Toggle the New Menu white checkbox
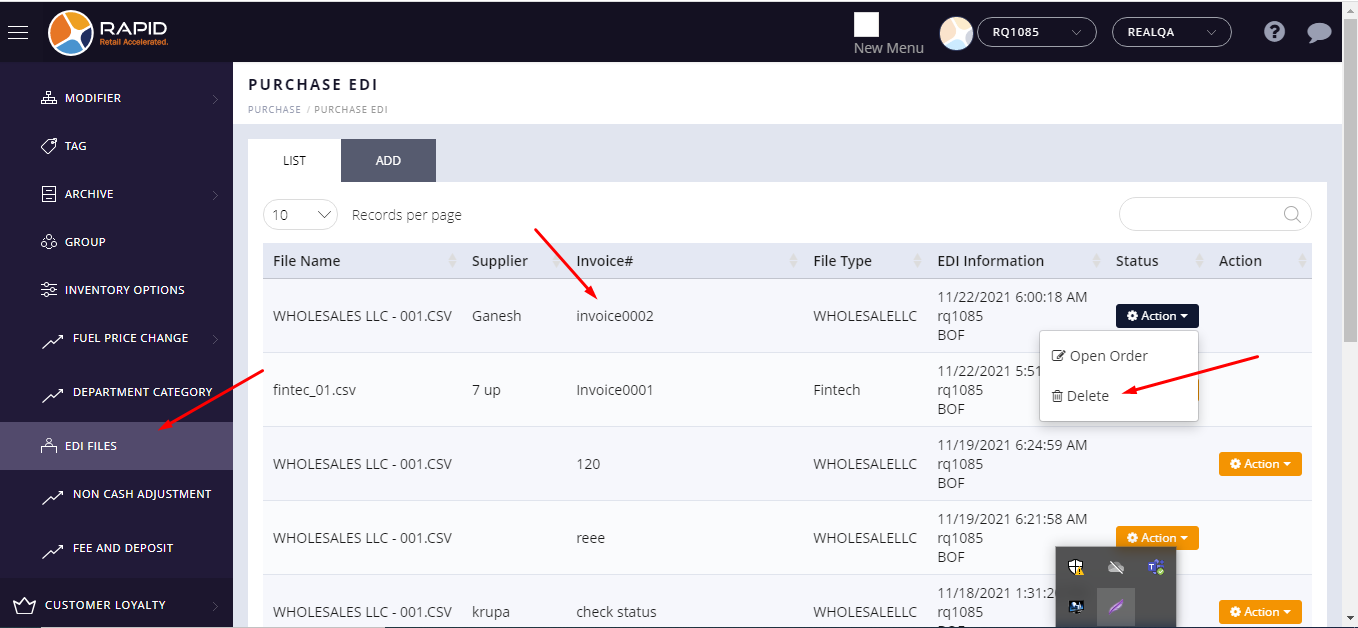 [x=866, y=25]
